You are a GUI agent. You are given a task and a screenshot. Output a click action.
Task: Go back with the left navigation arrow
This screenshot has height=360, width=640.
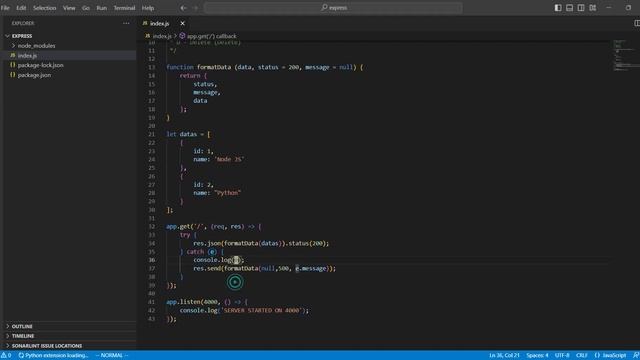(x=184, y=8)
